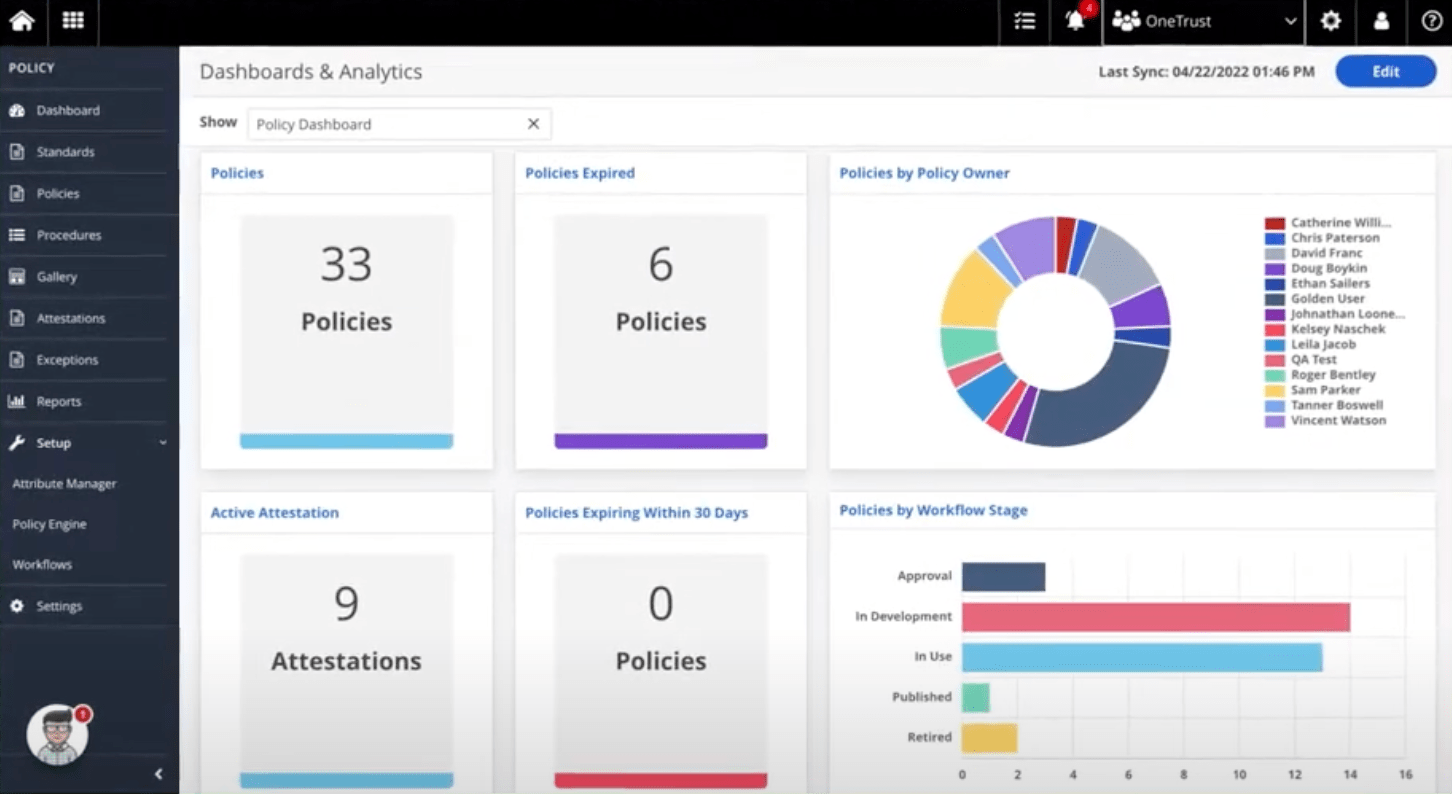The image size is (1452, 794).
Task: Click the settings gear icon
Action: tap(1330, 21)
